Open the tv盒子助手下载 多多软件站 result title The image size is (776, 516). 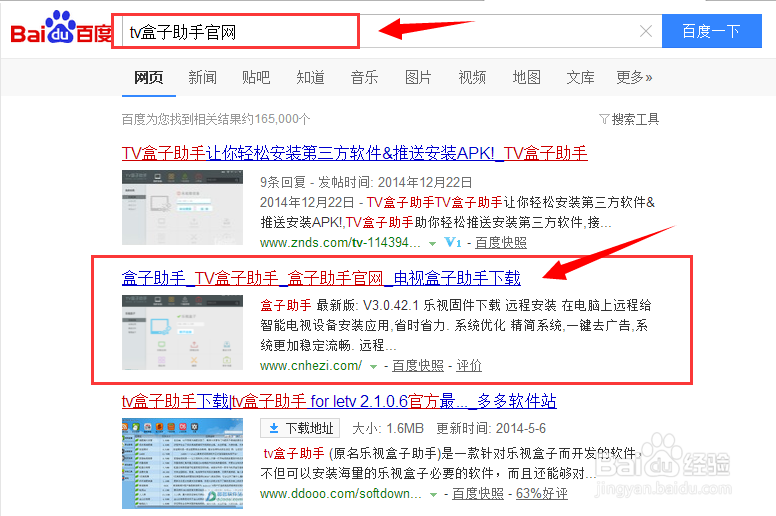(x=339, y=401)
